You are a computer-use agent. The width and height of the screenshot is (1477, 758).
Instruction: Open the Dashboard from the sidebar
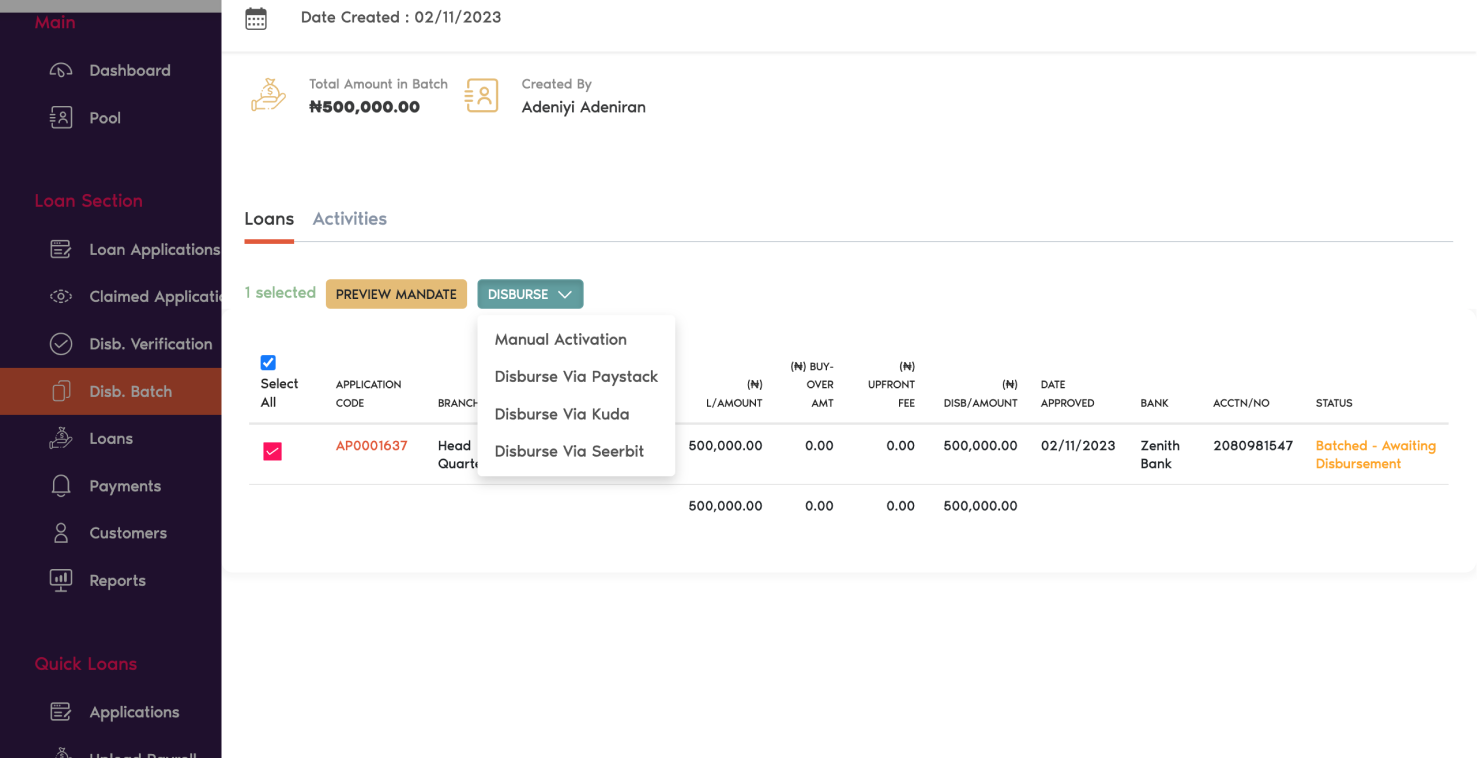pyautogui.click(x=61, y=70)
